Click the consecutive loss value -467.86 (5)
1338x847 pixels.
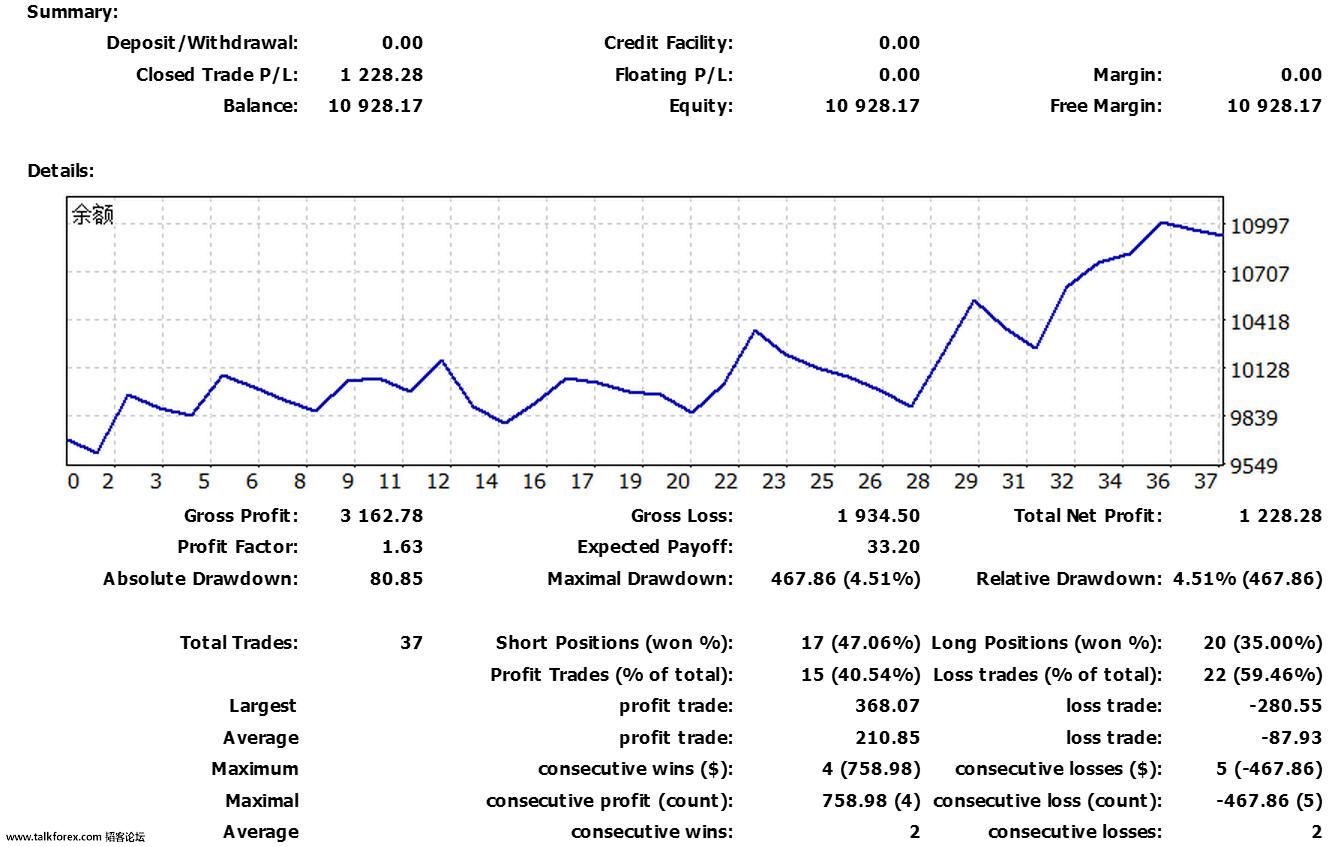pos(1268,801)
